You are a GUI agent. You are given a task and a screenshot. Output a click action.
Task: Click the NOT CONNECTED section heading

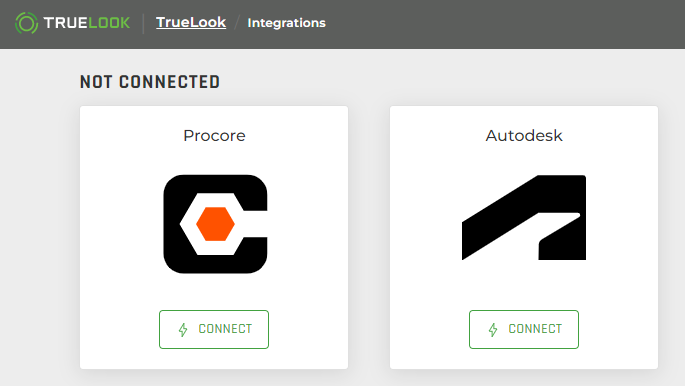(150, 82)
